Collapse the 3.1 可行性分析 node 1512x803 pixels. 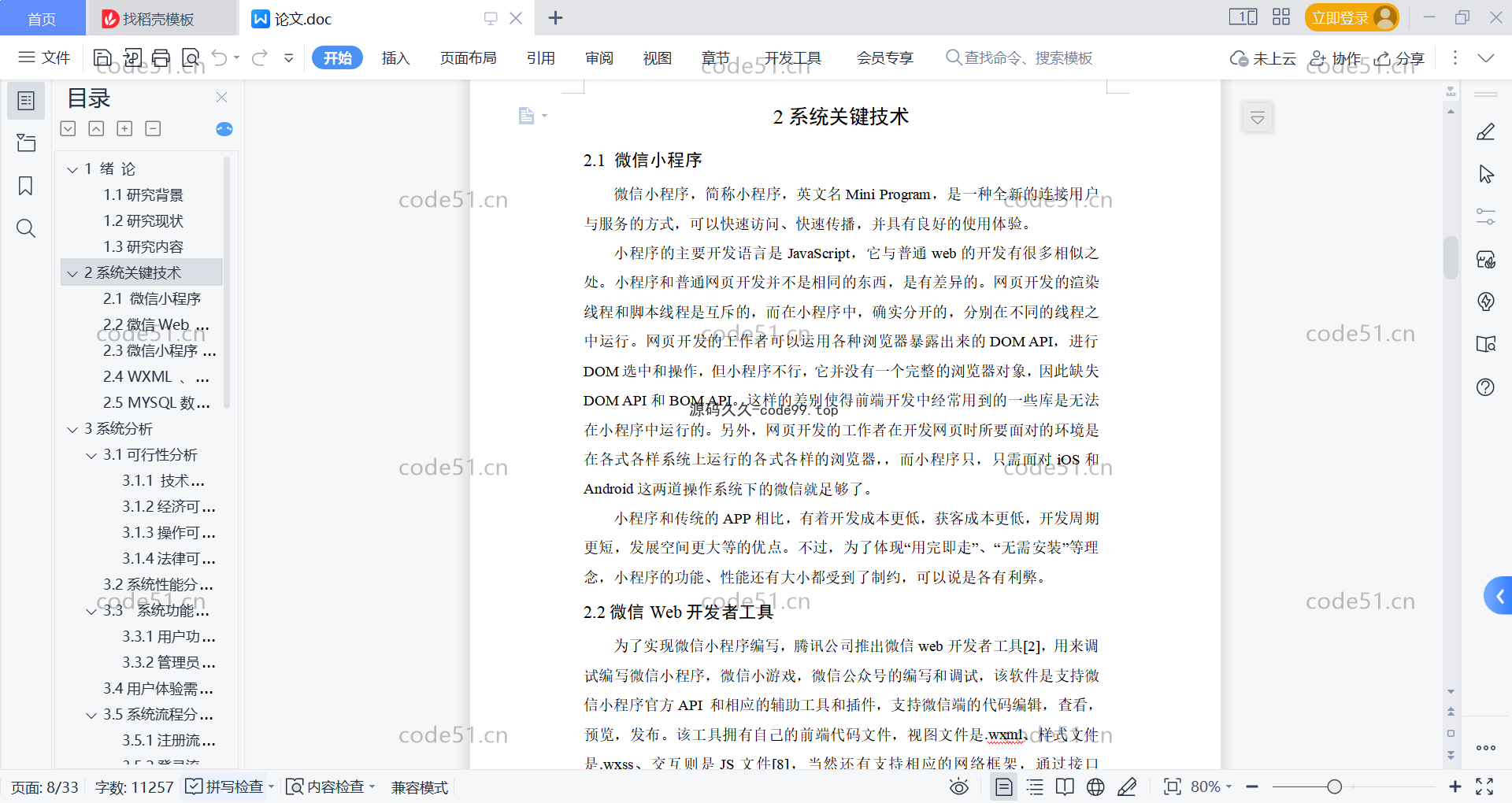[91, 455]
